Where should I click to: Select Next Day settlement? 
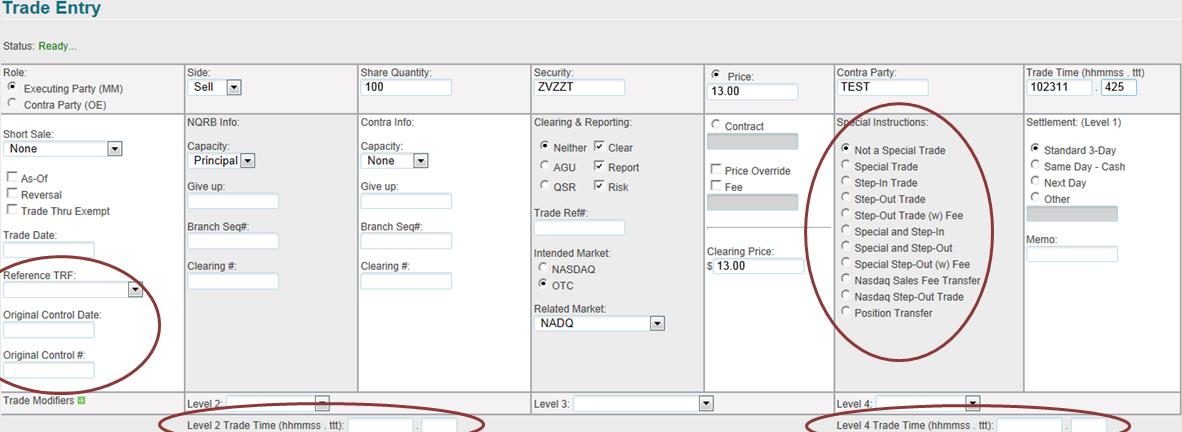pos(1034,183)
